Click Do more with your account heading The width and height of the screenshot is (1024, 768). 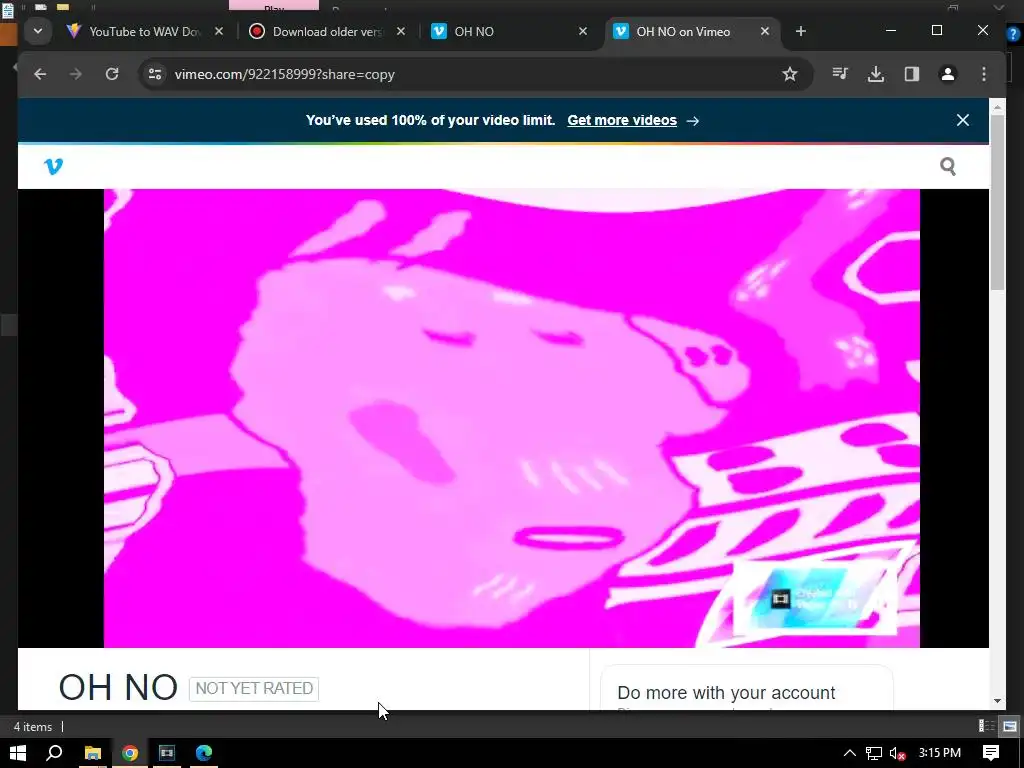pos(726,692)
